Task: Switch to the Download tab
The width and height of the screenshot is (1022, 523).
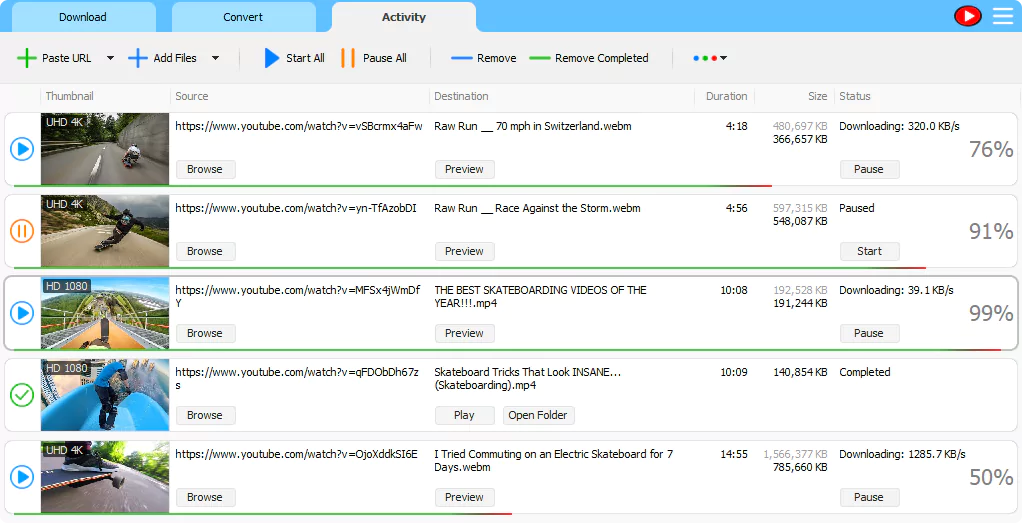Action: click(x=83, y=17)
